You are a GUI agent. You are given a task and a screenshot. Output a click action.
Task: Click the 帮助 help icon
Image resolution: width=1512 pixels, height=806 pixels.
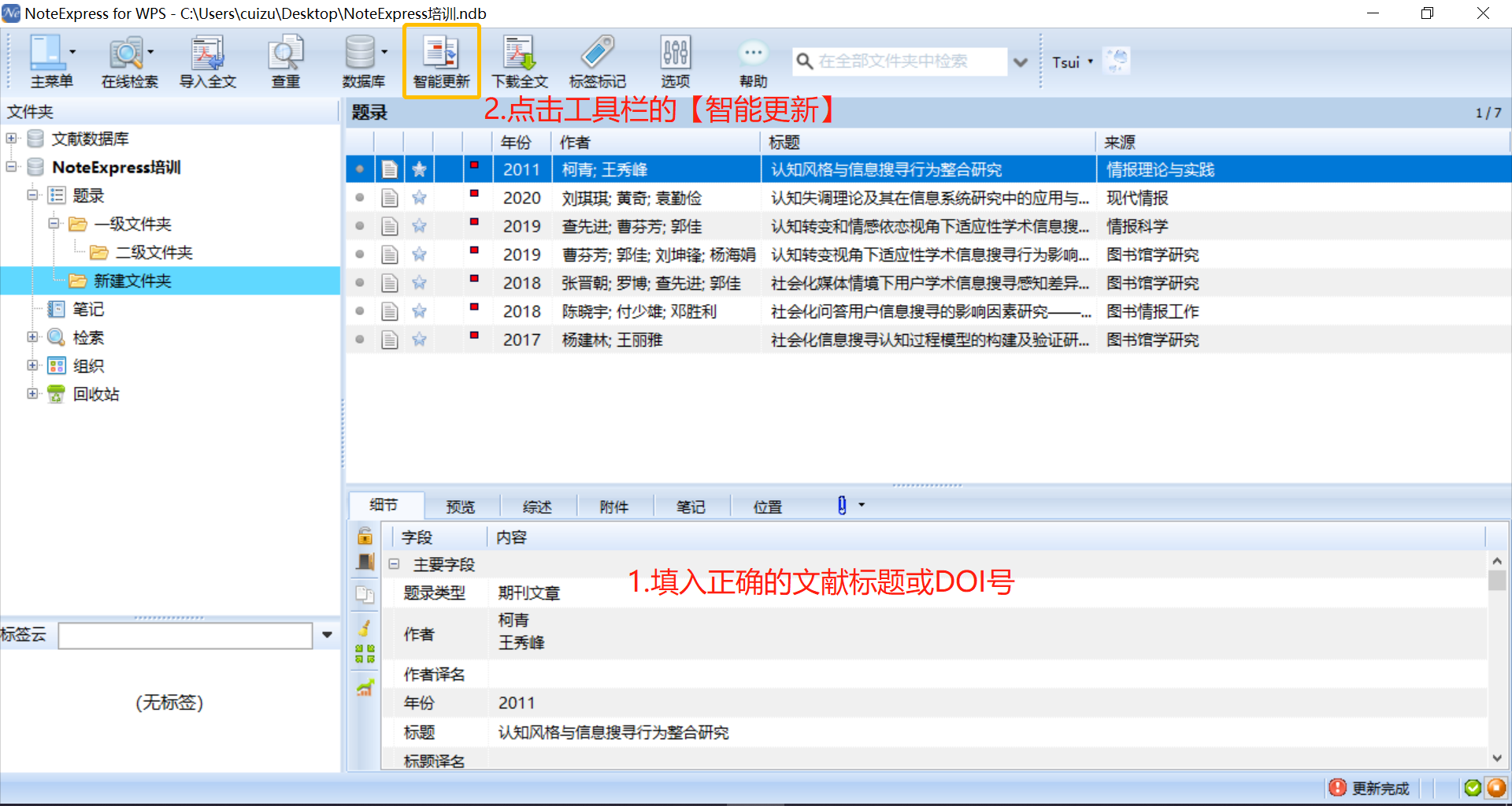[x=753, y=61]
